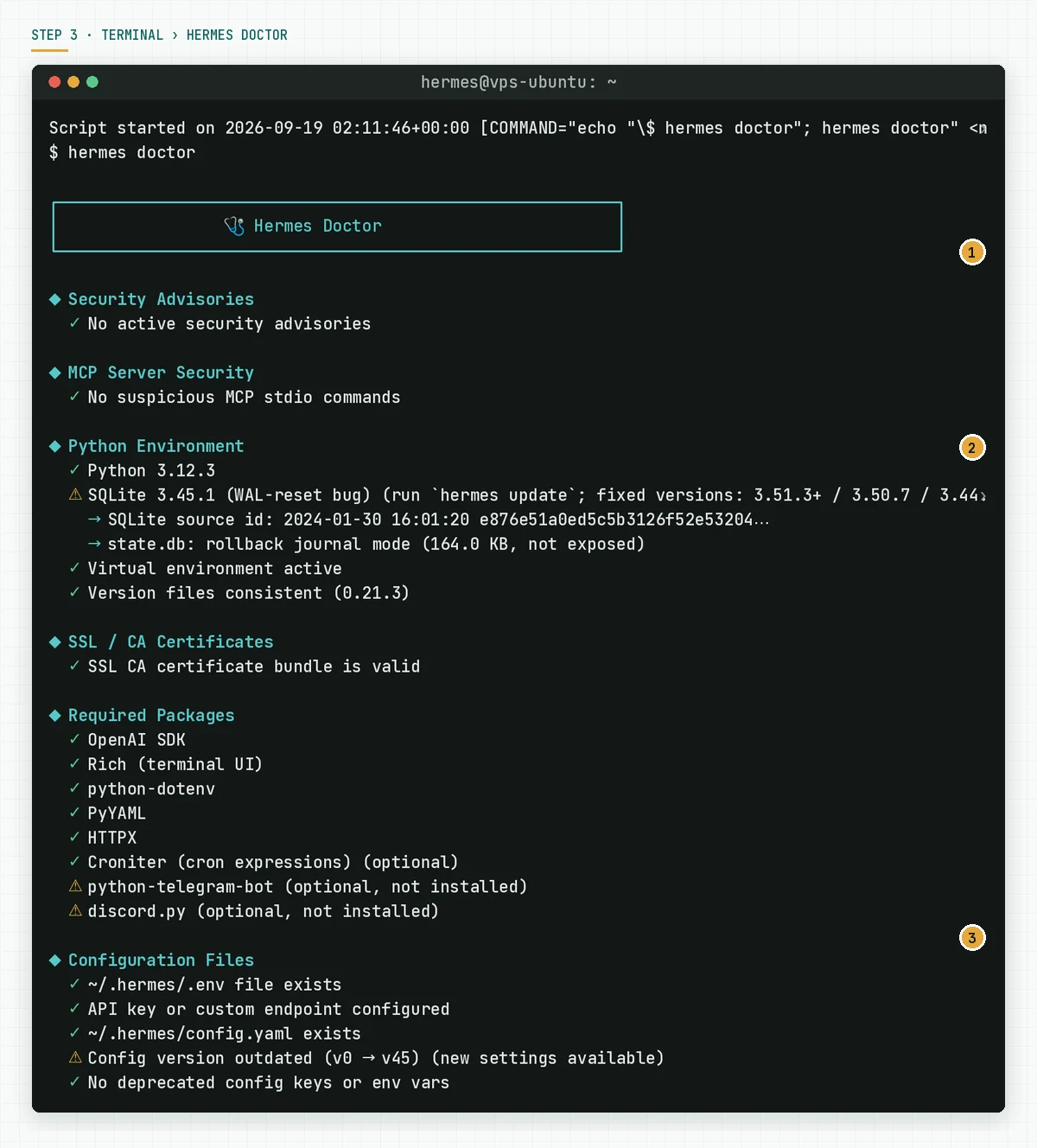Screen dimensions: 1037x1148
Task: Click 'No active security advisories' text
Action: pyautogui.click(x=229, y=323)
